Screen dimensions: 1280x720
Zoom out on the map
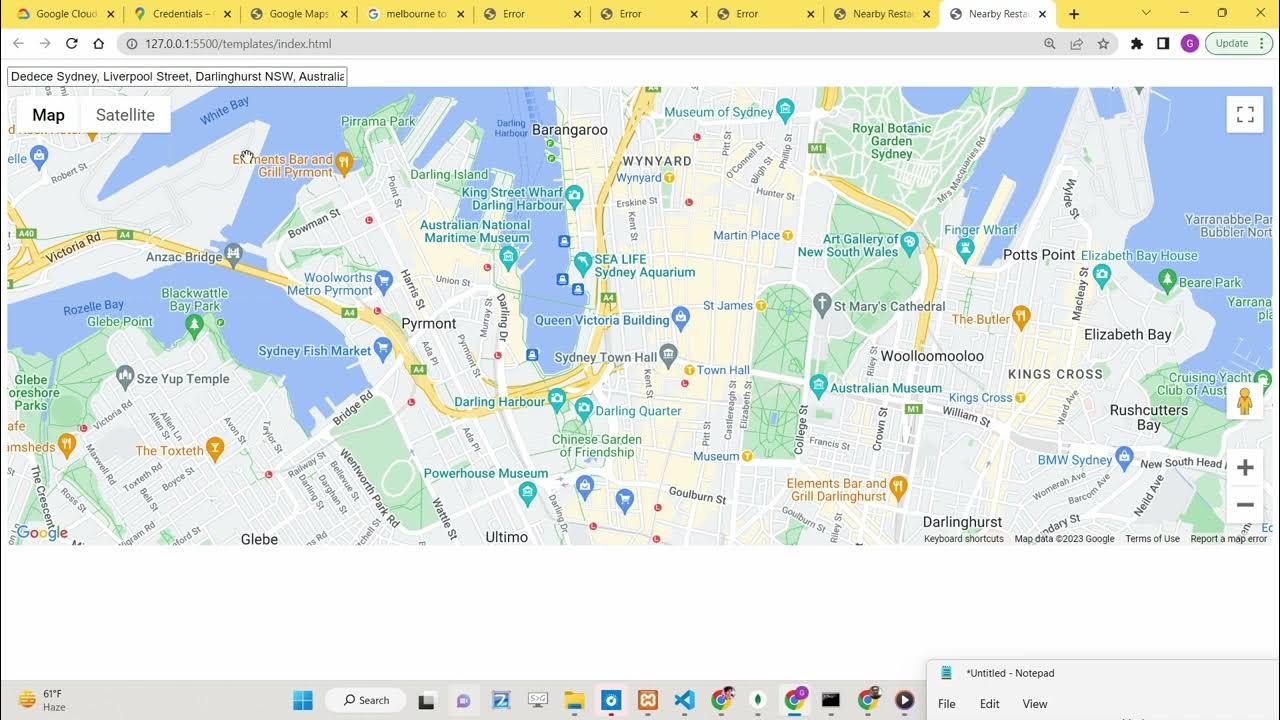click(1245, 505)
